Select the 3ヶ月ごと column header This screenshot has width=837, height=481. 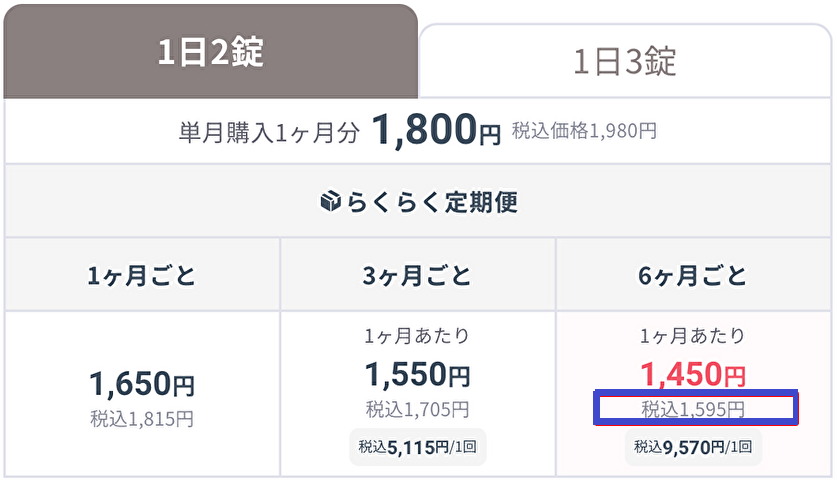[x=417, y=275]
